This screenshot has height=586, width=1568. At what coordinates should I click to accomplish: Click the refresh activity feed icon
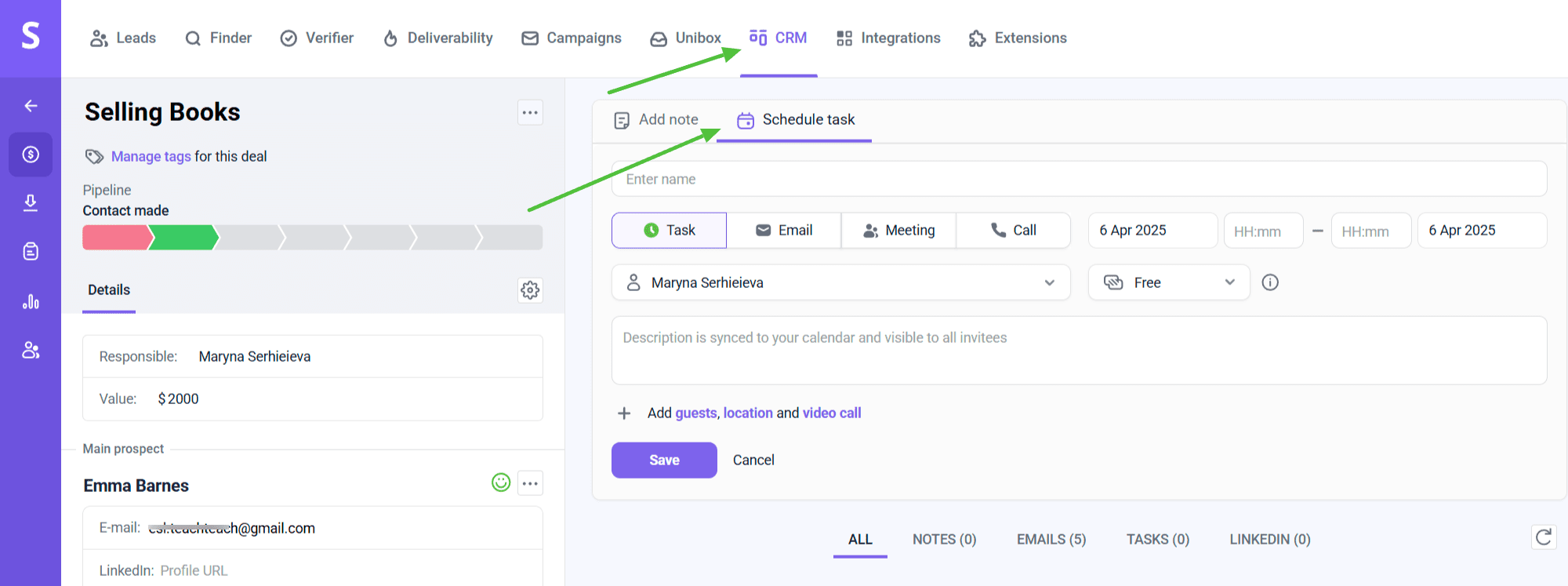point(1543,537)
